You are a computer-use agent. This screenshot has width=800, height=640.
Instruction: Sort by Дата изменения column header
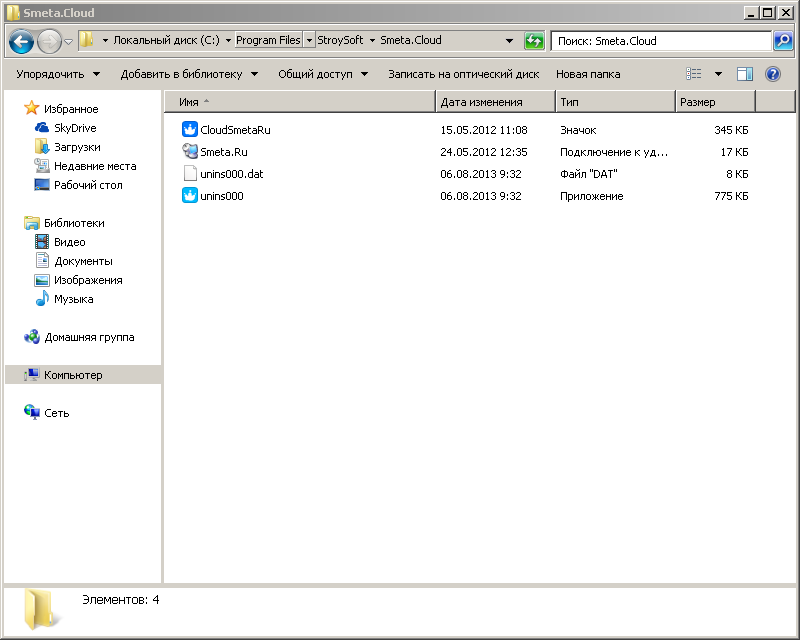point(495,102)
